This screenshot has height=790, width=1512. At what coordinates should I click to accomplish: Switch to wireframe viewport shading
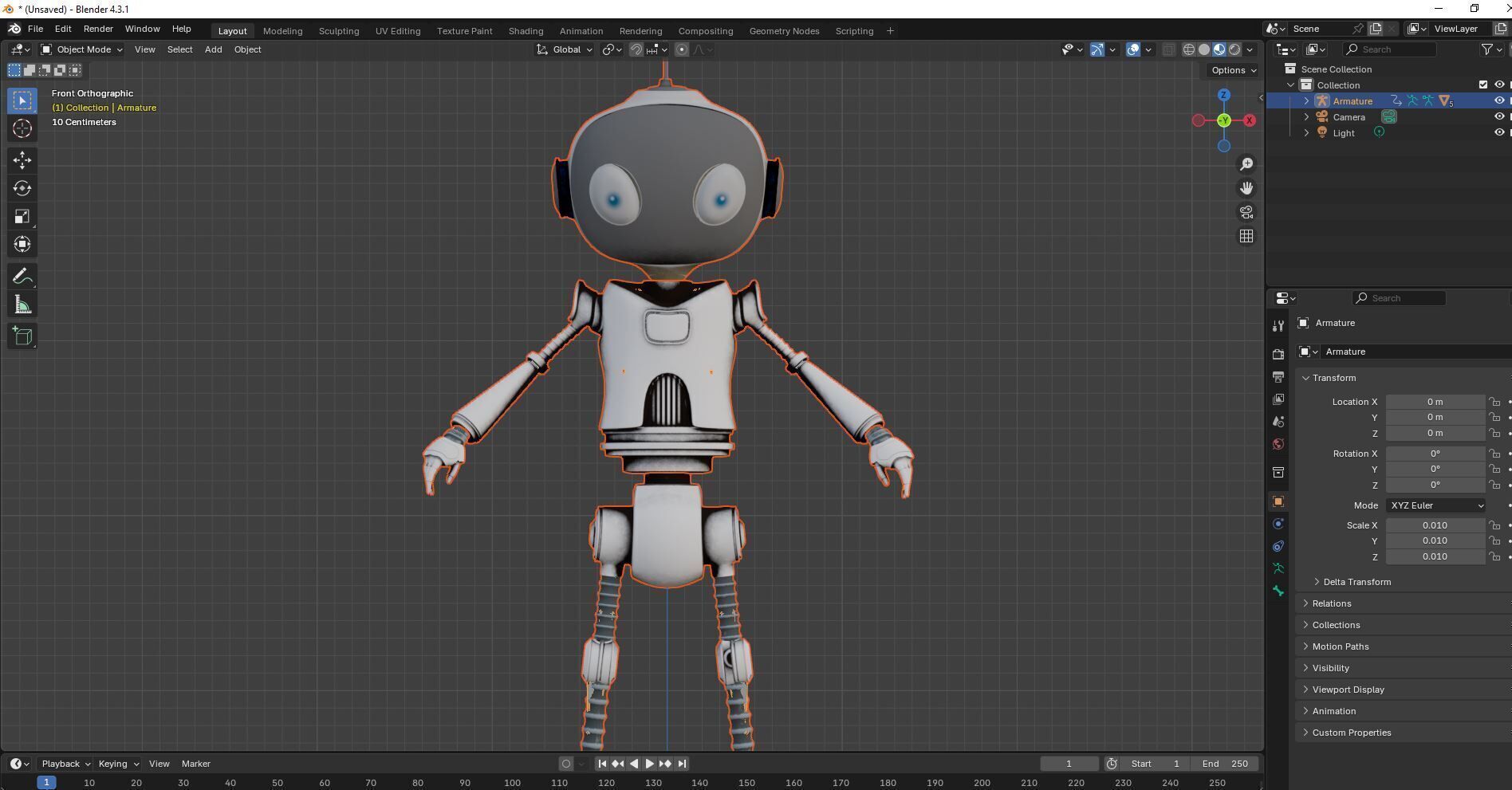coord(1188,49)
